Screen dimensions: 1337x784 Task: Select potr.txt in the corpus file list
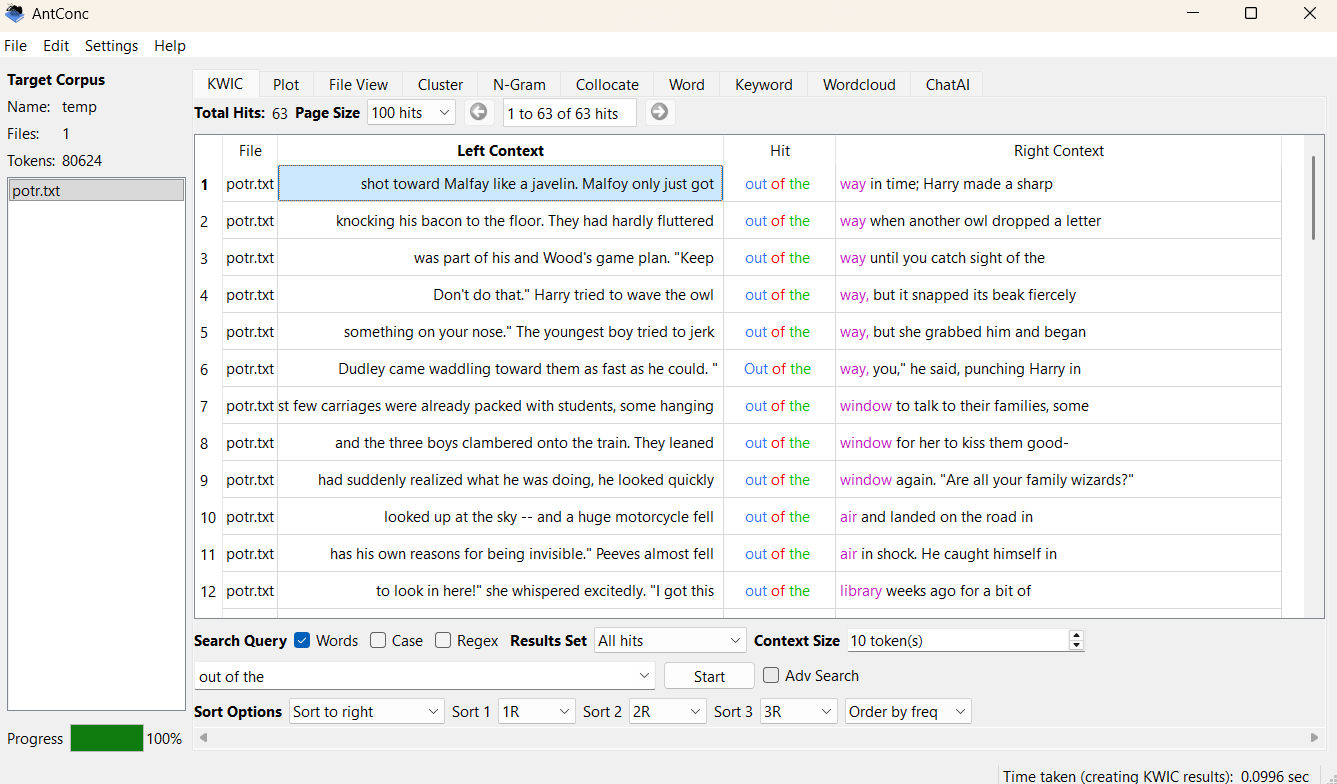(x=96, y=190)
